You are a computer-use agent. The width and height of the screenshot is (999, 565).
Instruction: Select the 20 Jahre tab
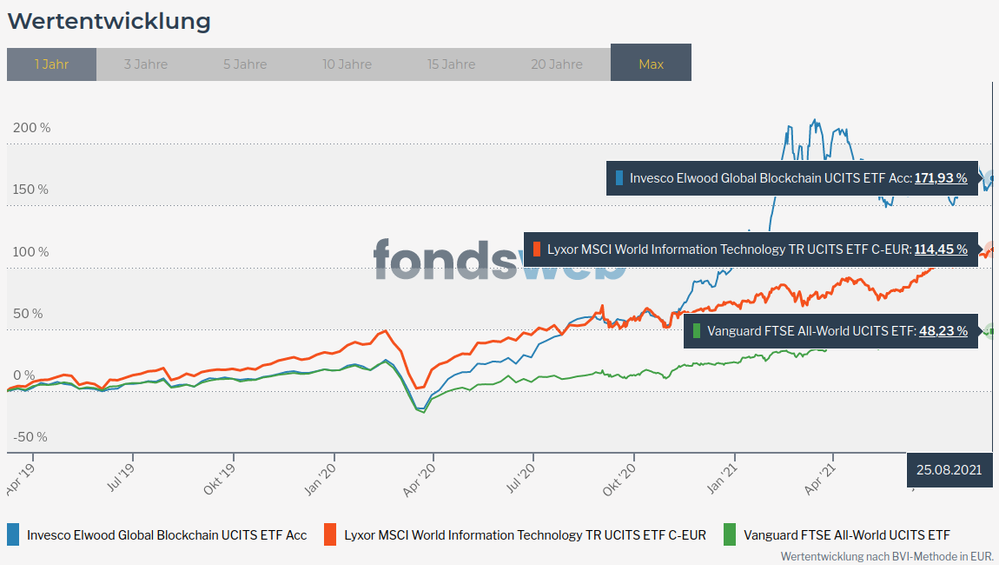click(557, 64)
